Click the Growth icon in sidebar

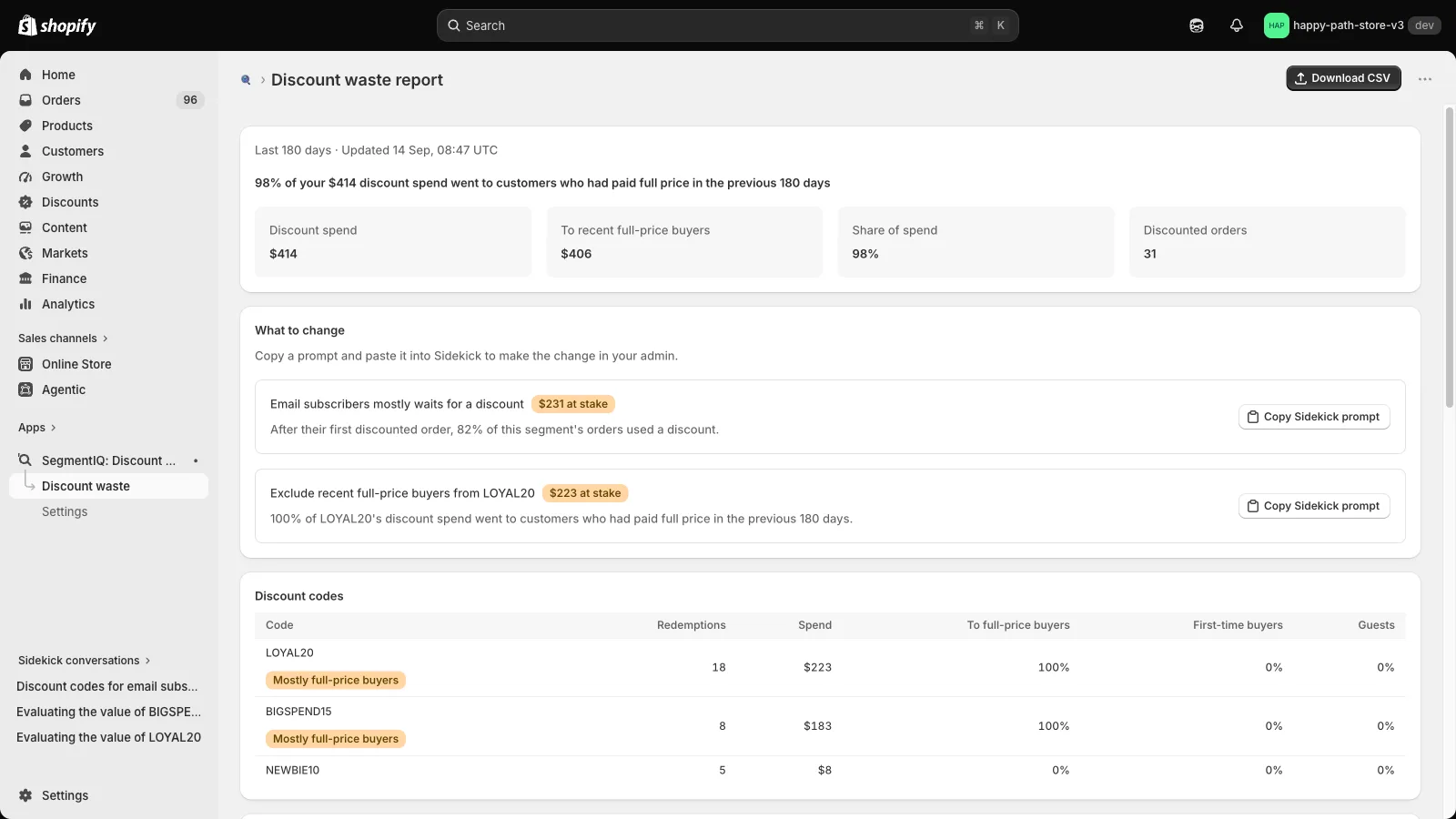pos(25,177)
